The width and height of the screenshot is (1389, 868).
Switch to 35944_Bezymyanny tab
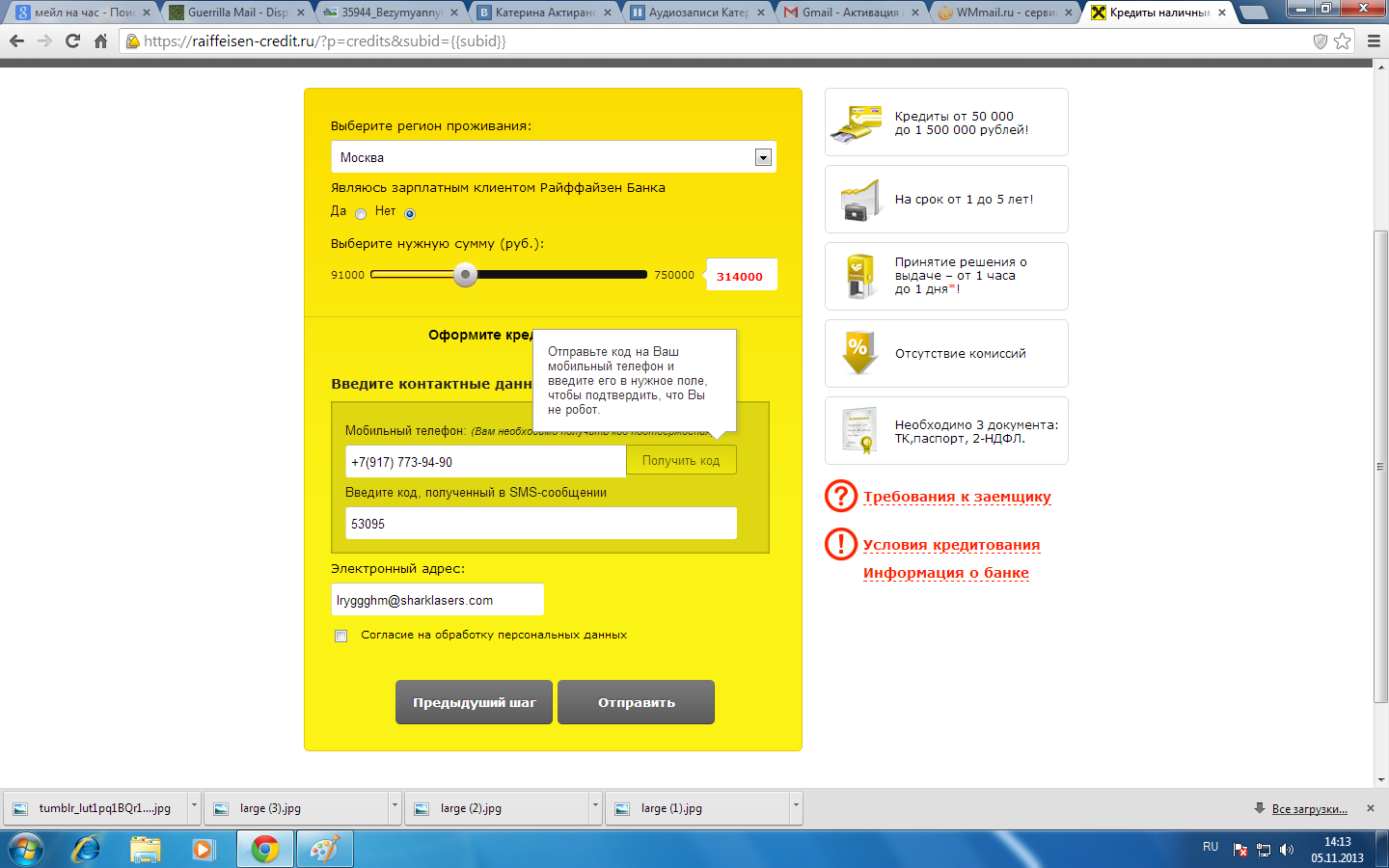391,13
